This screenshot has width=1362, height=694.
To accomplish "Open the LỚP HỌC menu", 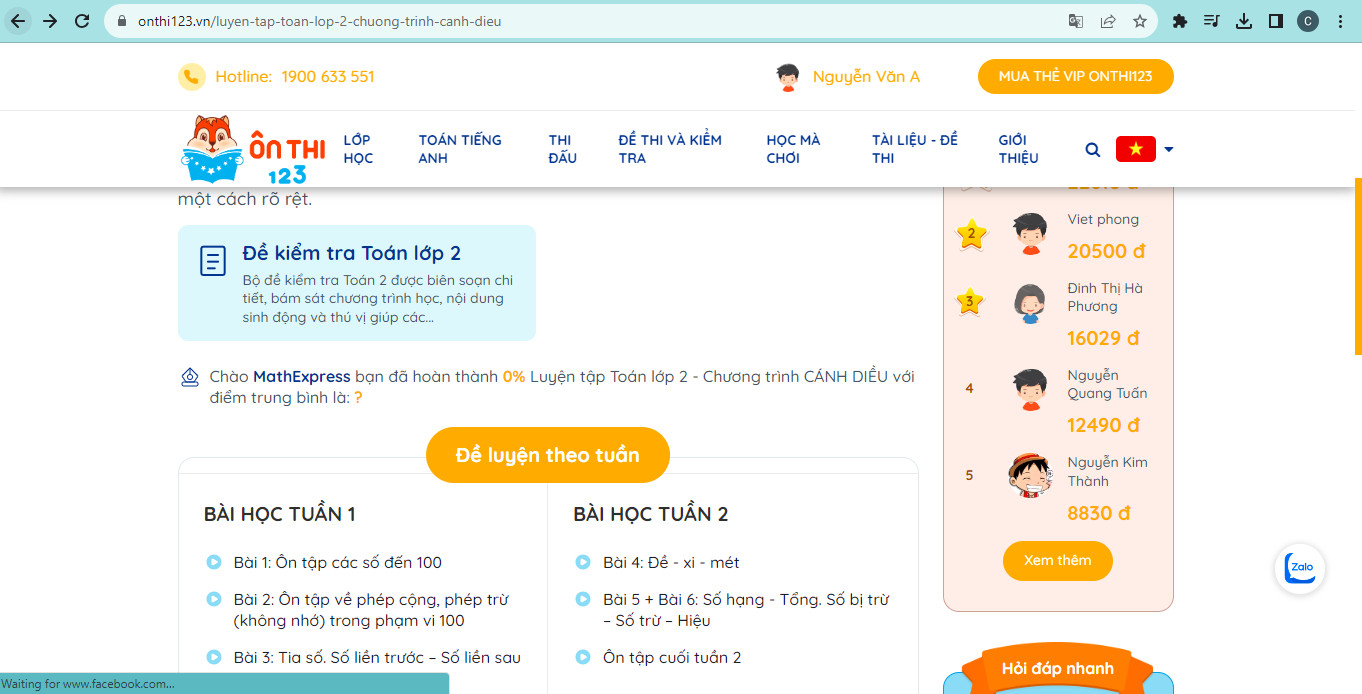I will (358, 149).
